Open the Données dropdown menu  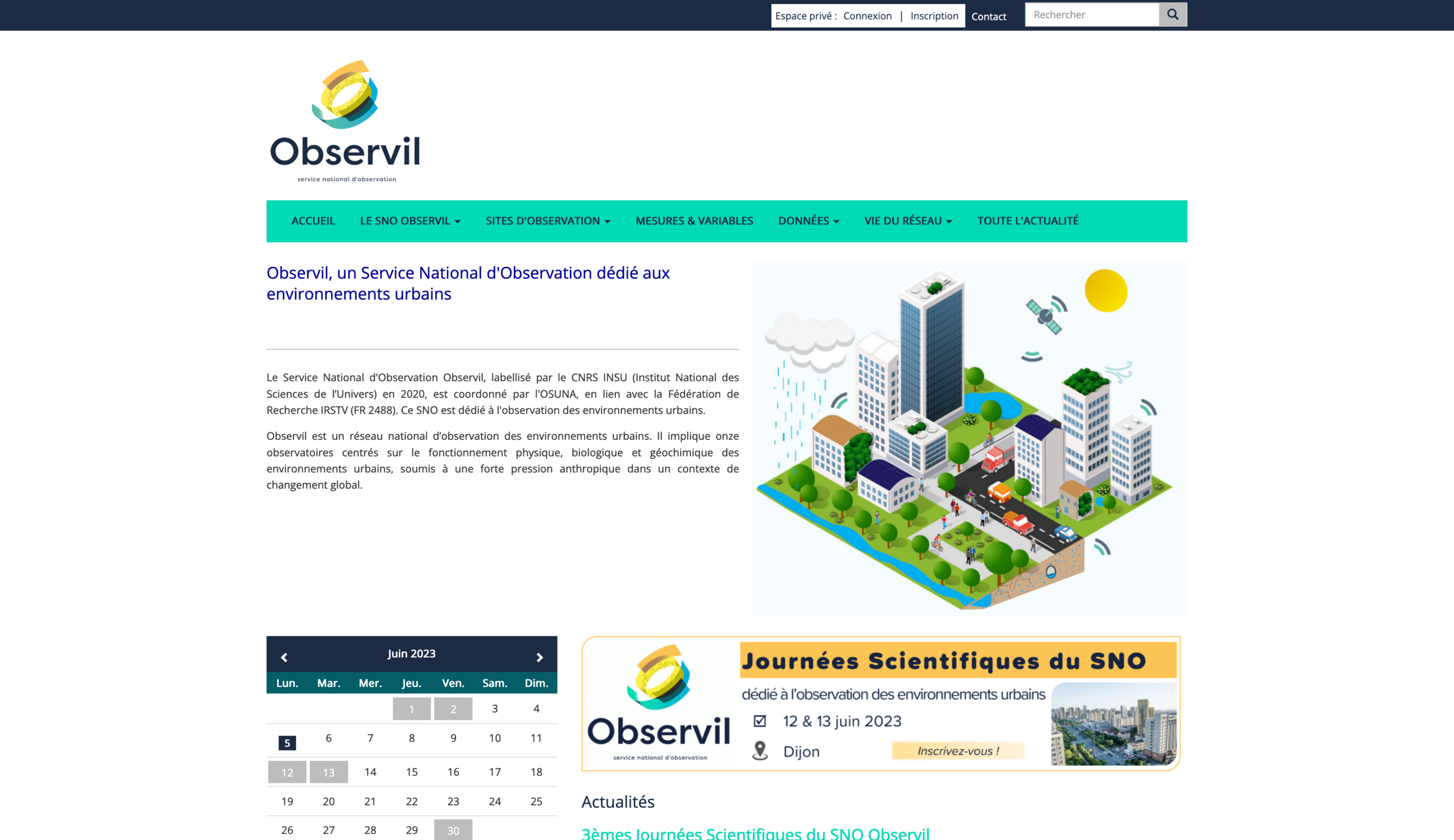pyautogui.click(x=808, y=221)
